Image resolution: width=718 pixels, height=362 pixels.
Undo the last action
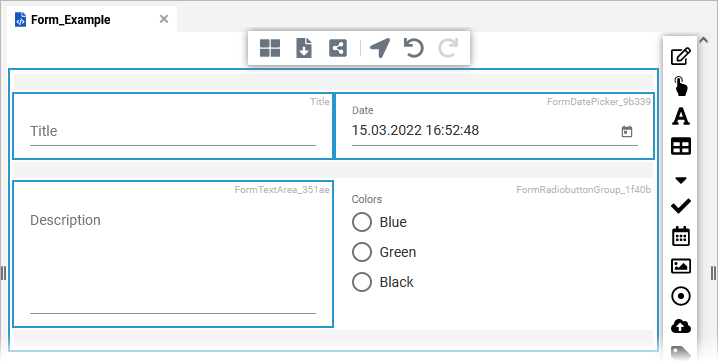click(413, 48)
